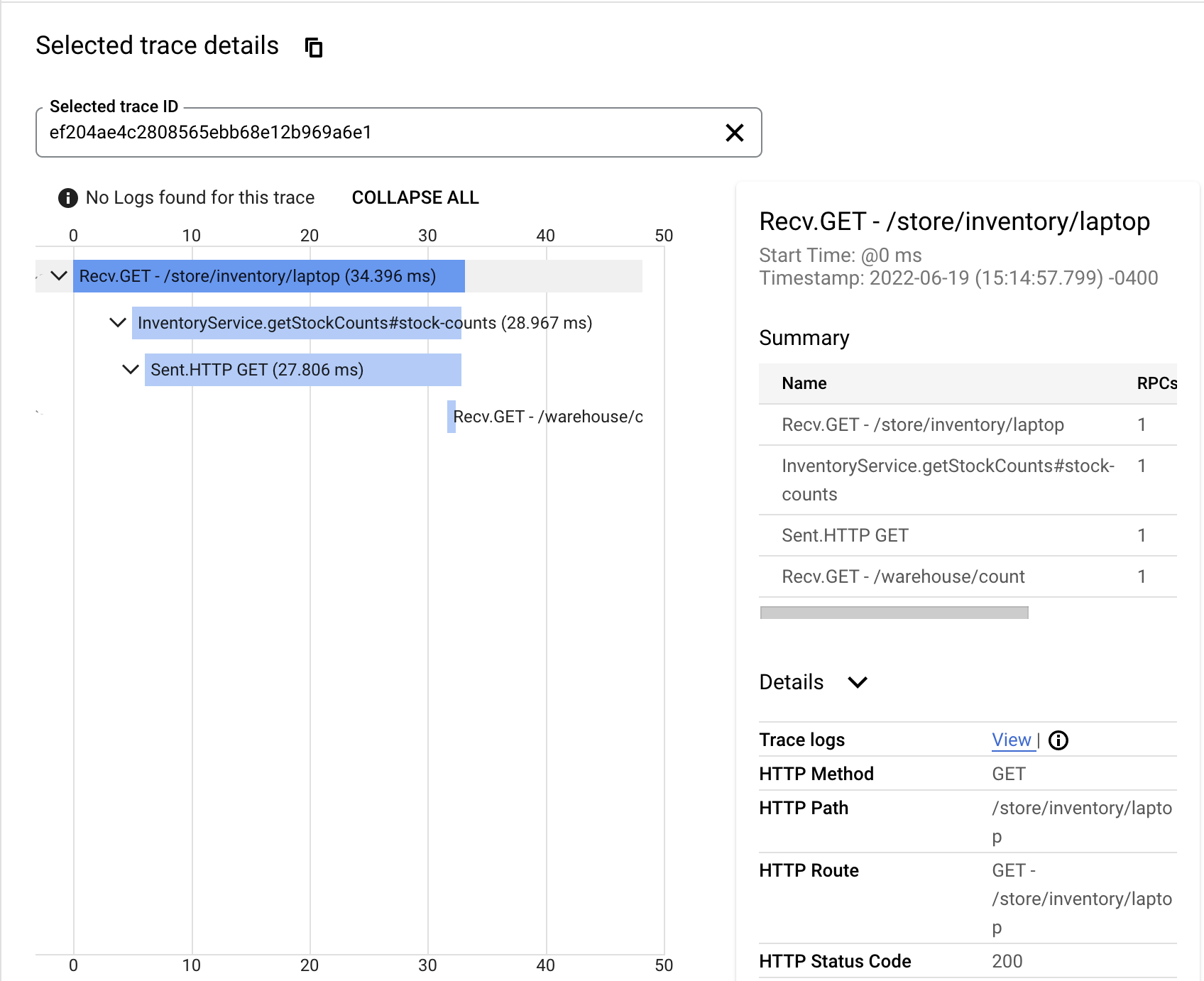Image resolution: width=1204 pixels, height=981 pixels.
Task: Select the Sent.HTTP GET span bar
Action: click(x=303, y=370)
